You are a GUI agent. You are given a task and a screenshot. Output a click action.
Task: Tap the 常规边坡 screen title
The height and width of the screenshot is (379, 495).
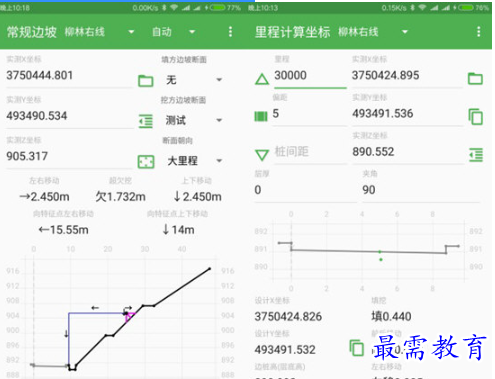click(32, 32)
